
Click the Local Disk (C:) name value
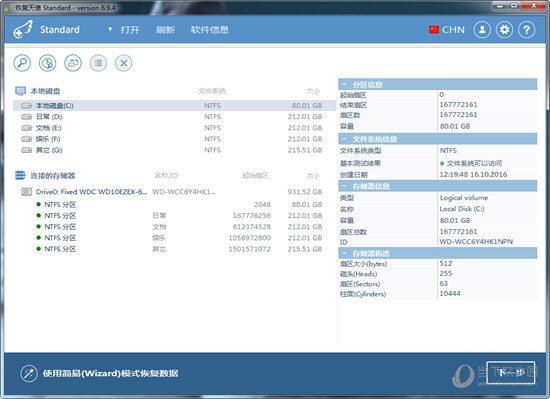462,209
